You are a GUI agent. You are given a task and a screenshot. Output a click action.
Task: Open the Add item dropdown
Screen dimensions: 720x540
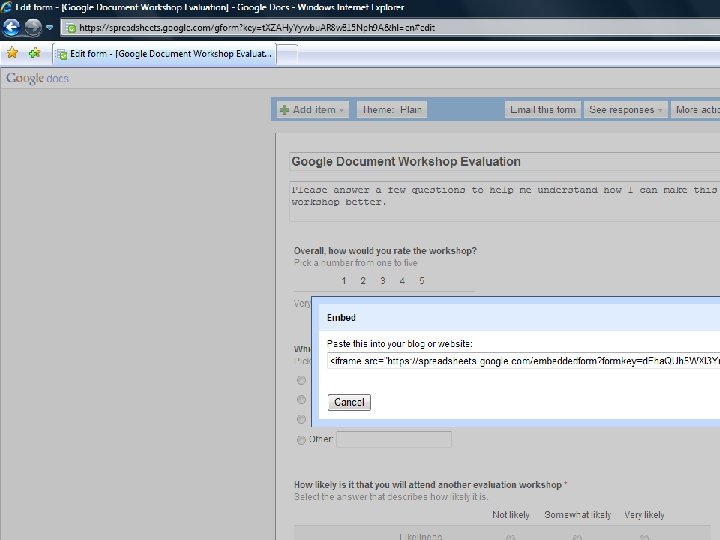(312, 110)
